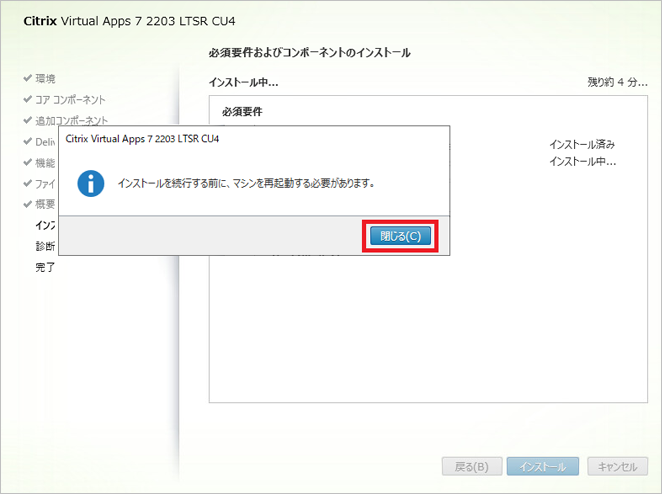Select the 環境 step in sidebar
Viewport: 662px width, 494px height.
[45, 79]
